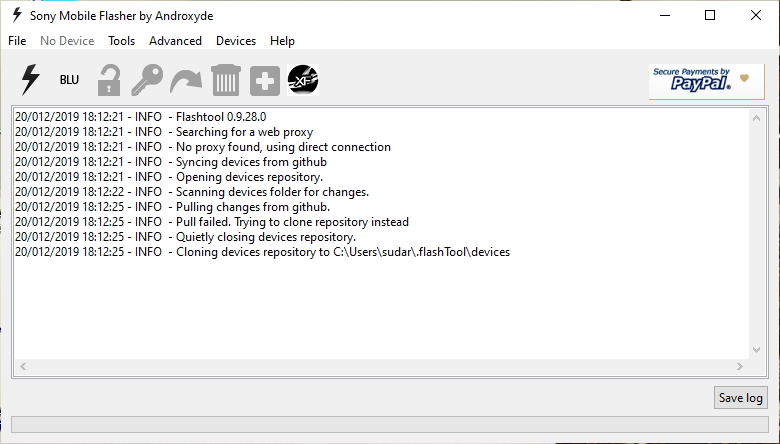Open the Devices menu
Image resolution: width=780 pixels, height=444 pixels.
[236, 41]
